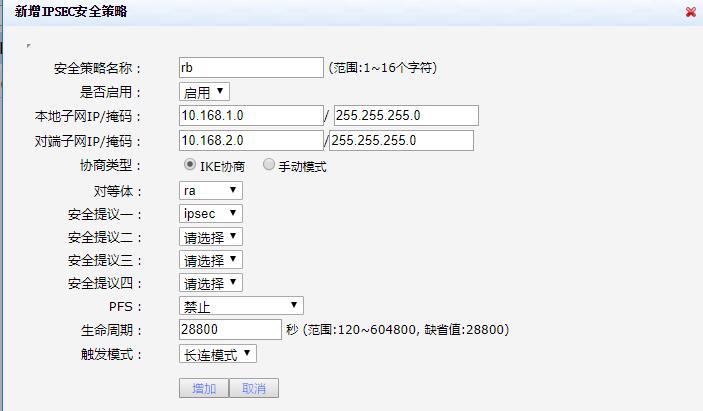The image size is (703, 411).
Task: Click the 取消 button
Action: click(x=254, y=388)
